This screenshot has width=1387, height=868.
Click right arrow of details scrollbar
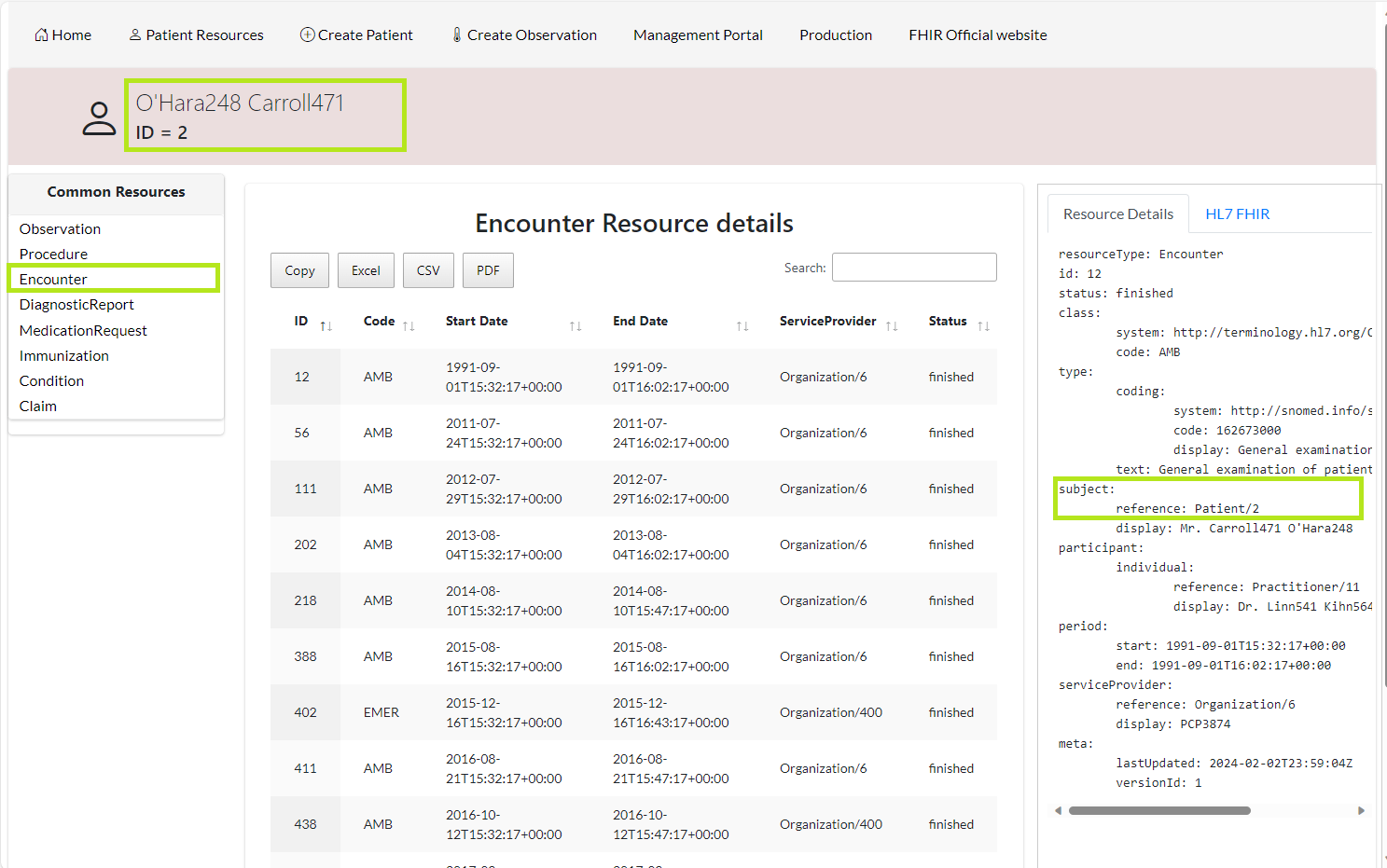click(1361, 810)
